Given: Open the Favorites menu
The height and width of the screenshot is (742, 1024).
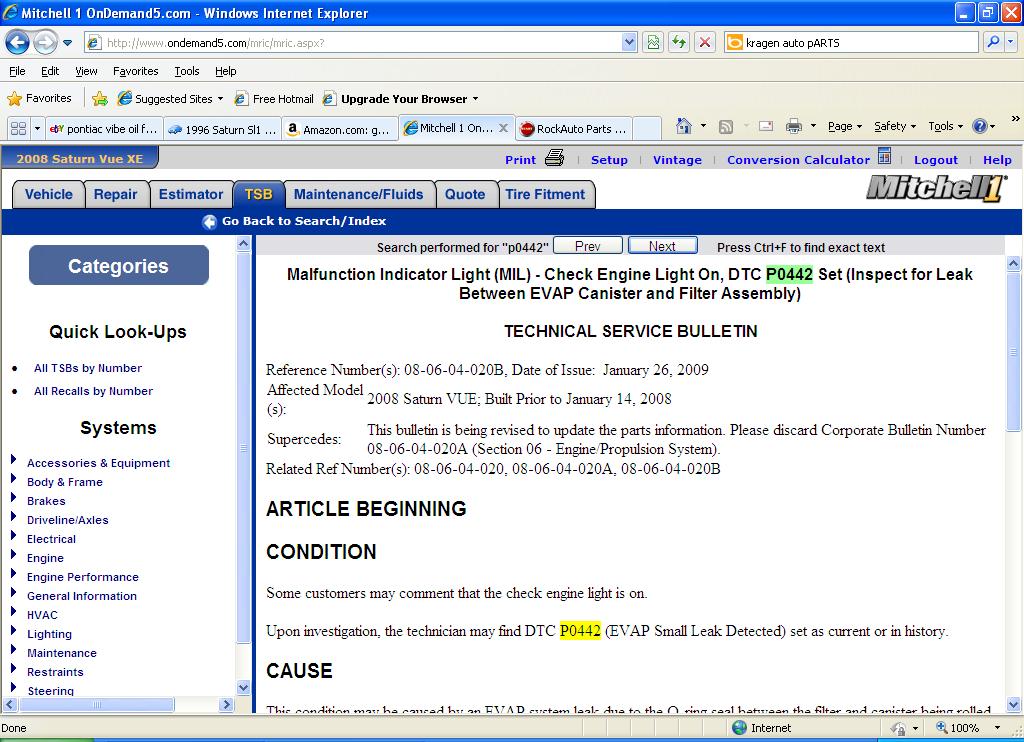Looking at the screenshot, I should click(135, 71).
